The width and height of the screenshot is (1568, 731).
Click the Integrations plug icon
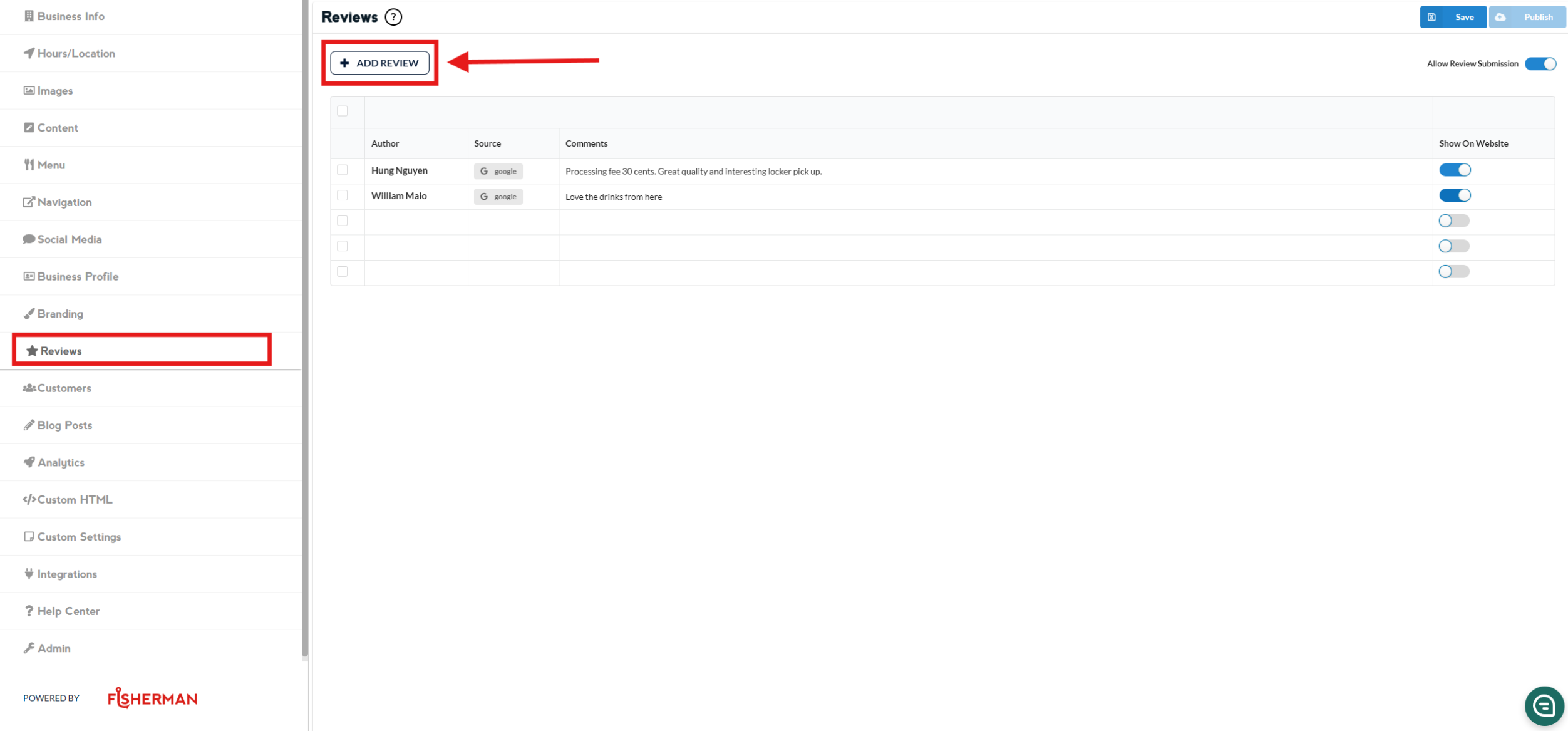tap(29, 574)
